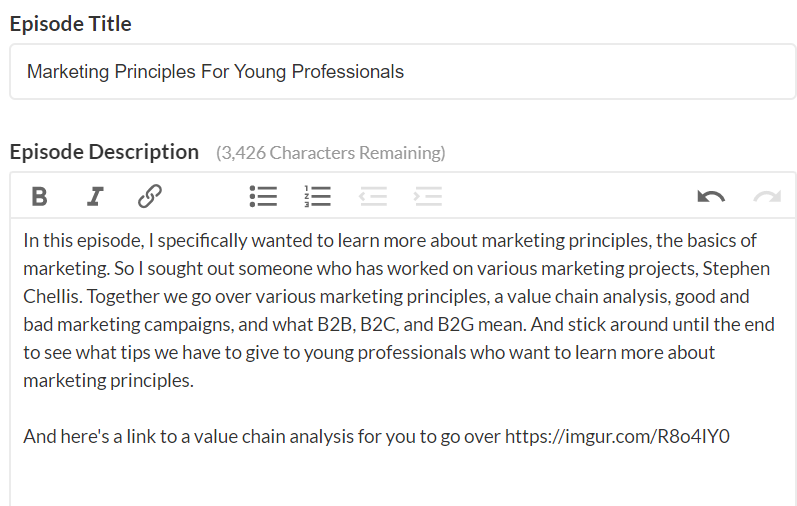Click the blank line below the imgur link
The height and width of the screenshot is (506, 797).
click(400, 475)
